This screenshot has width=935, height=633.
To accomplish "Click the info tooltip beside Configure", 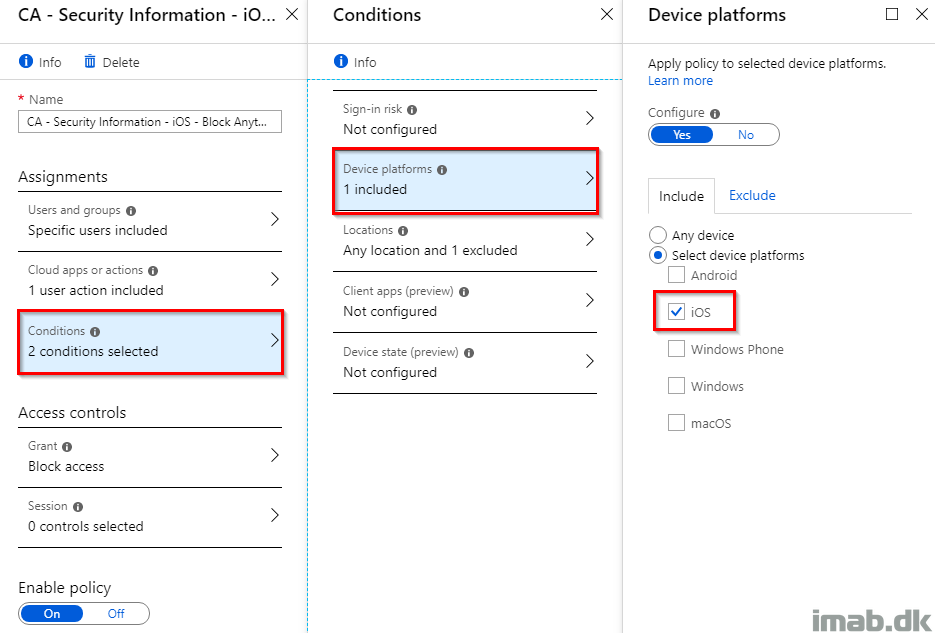I will pos(715,113).
